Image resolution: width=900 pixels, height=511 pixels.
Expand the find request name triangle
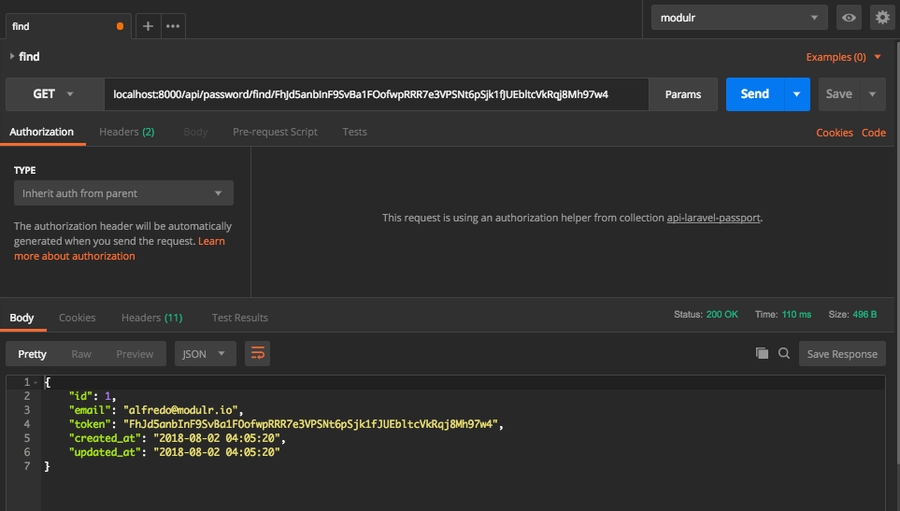click(x=12, y=57)
